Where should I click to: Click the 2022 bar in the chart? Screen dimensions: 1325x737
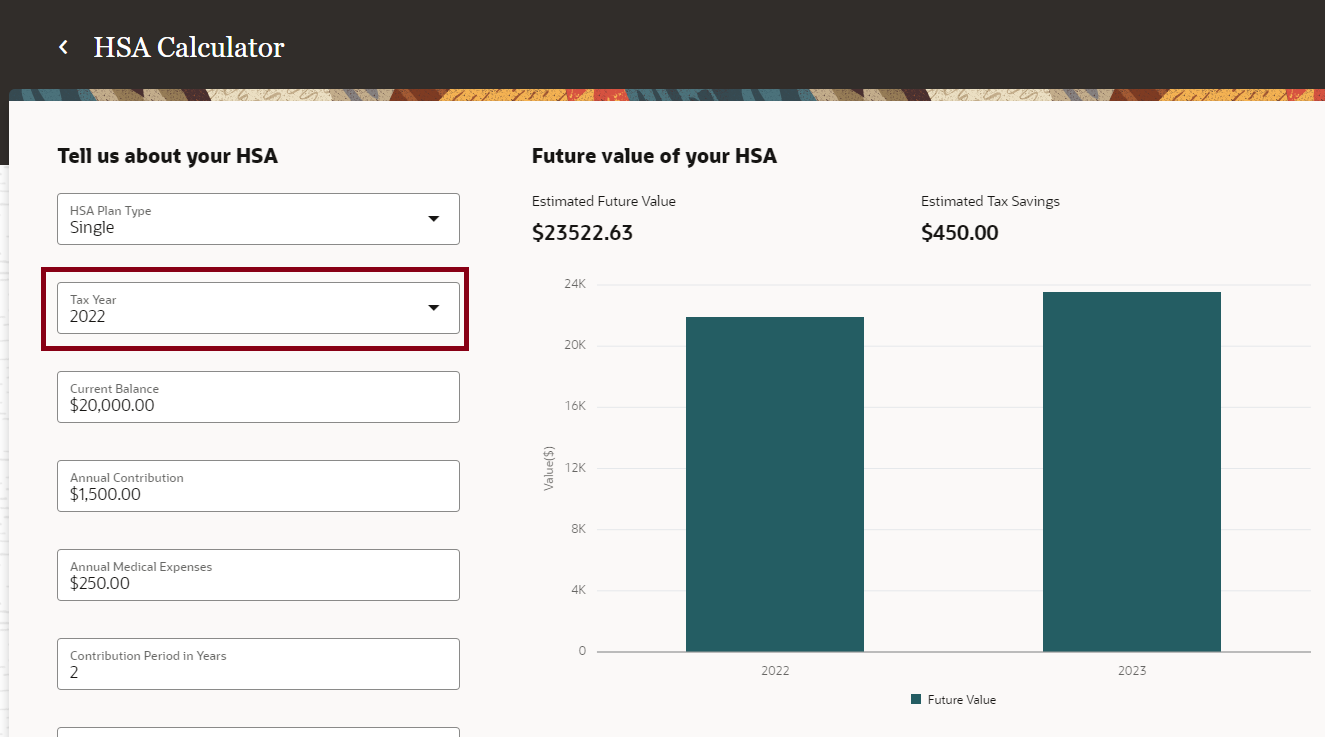pyautogui.click(x=774, y=484)
